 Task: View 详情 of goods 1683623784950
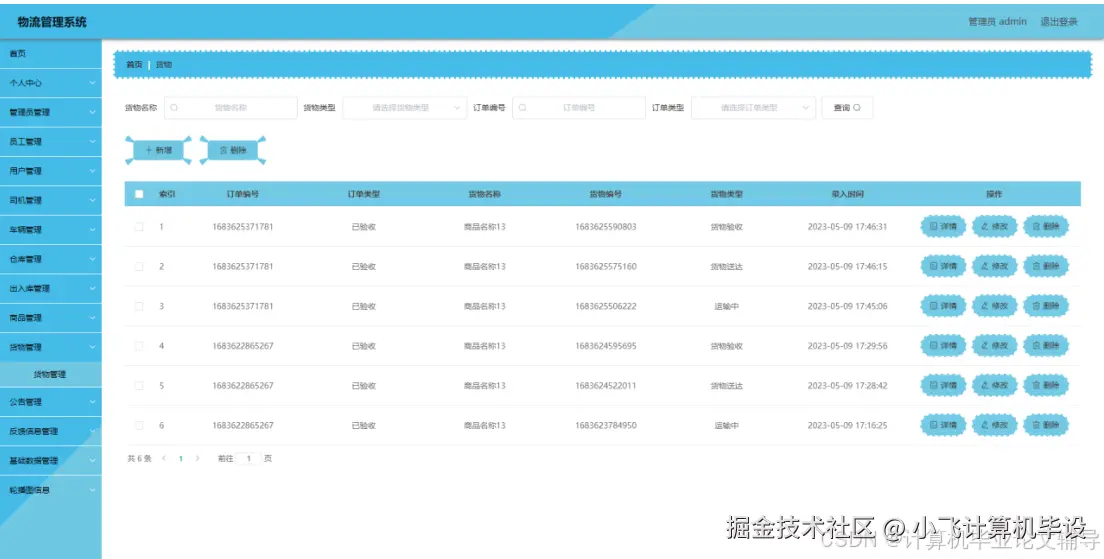pos(943,425)
